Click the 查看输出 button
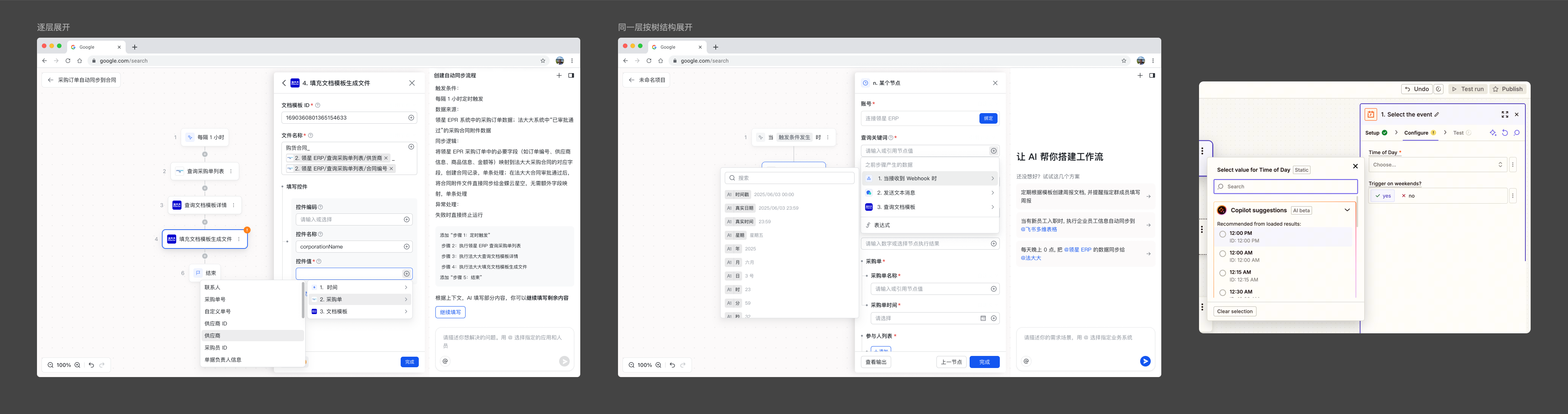The image size is (1568, 414). (876, 362)
